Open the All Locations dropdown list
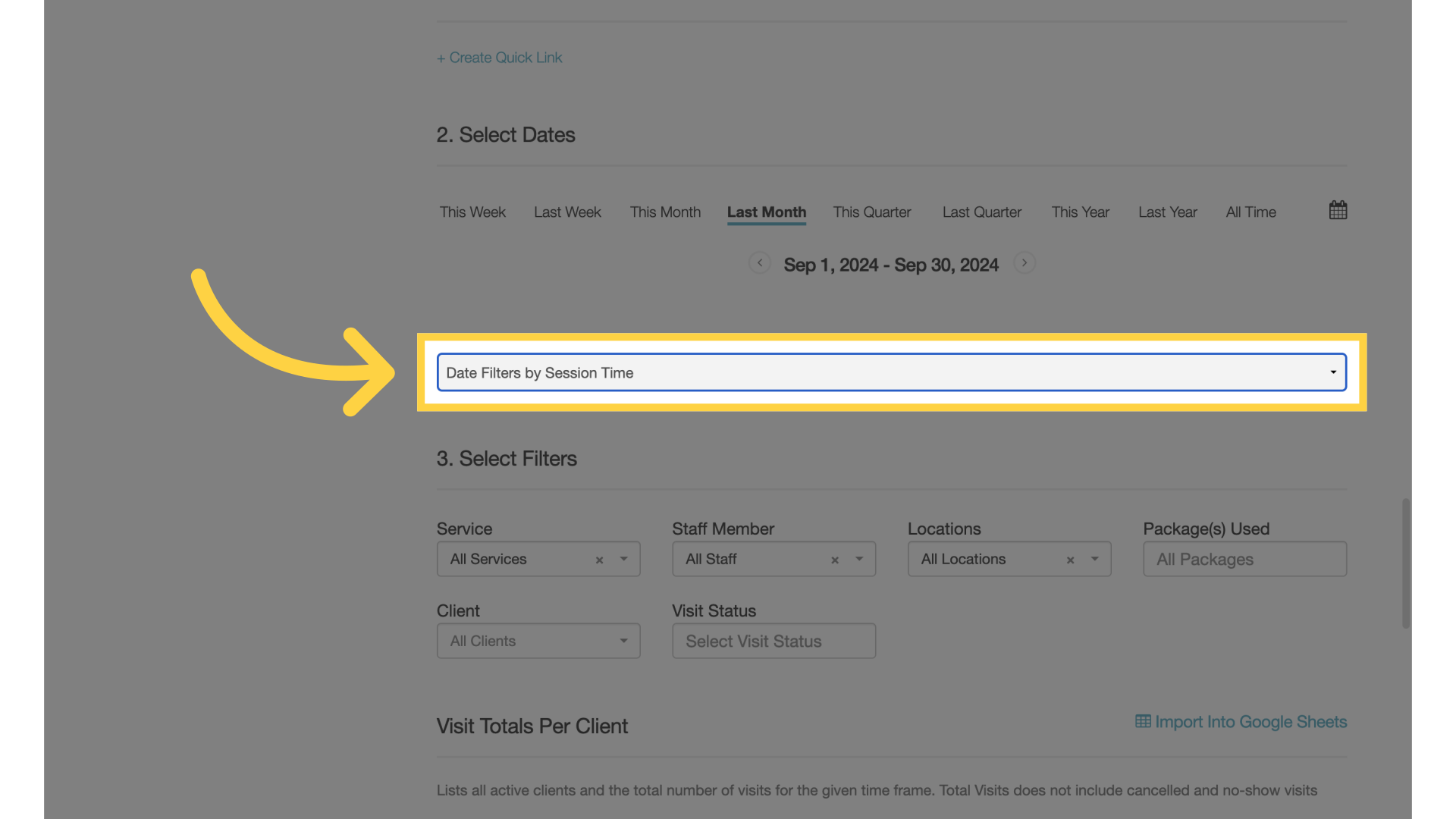1456x819 pixels. click(1094, 560)
